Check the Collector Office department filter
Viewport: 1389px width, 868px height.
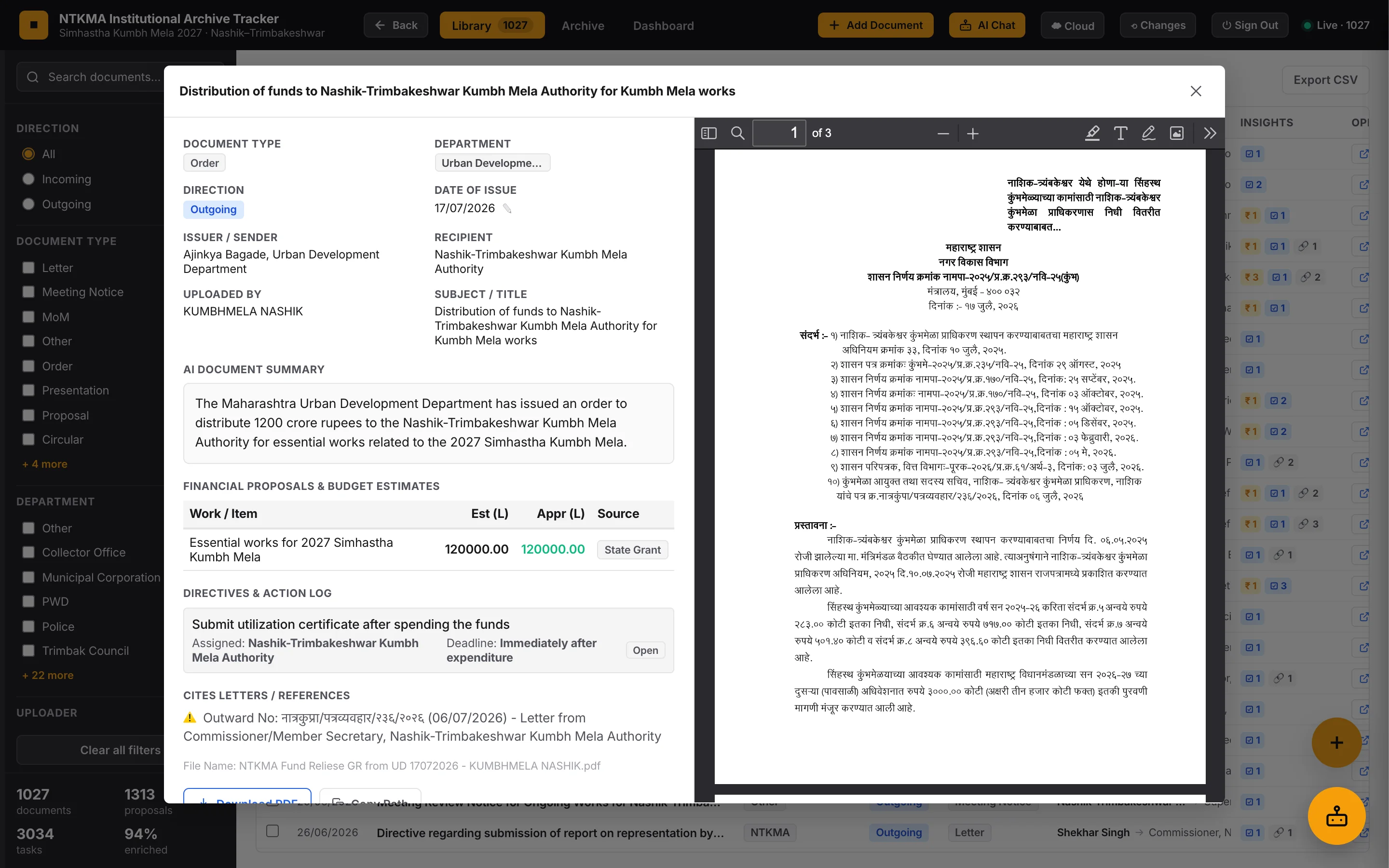(28, 552)
